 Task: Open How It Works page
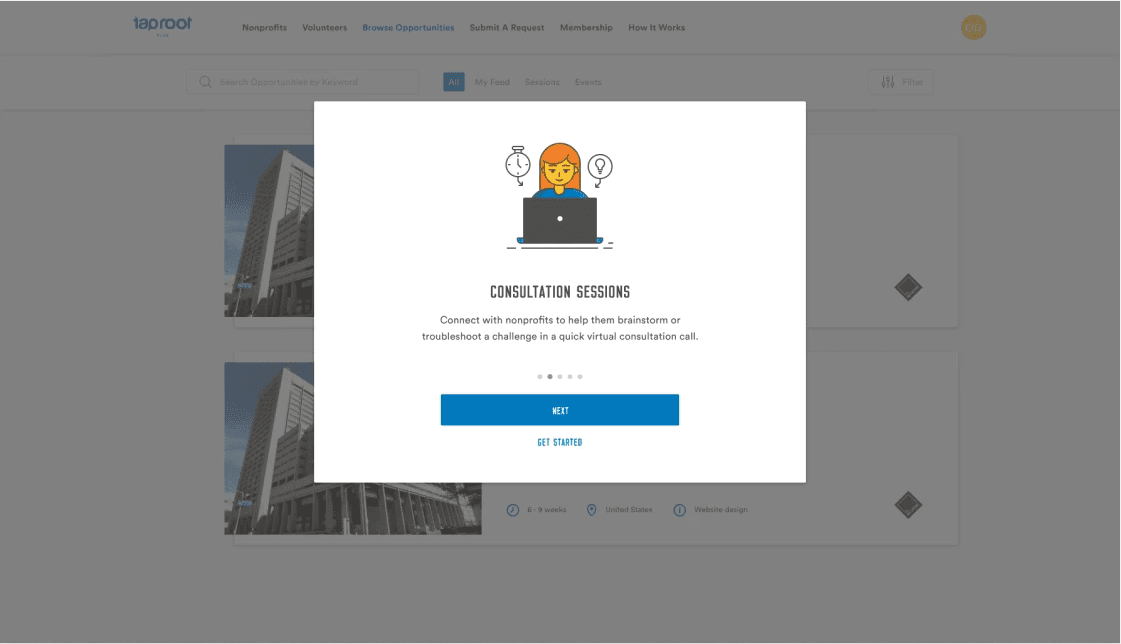(x=656, y=28)
